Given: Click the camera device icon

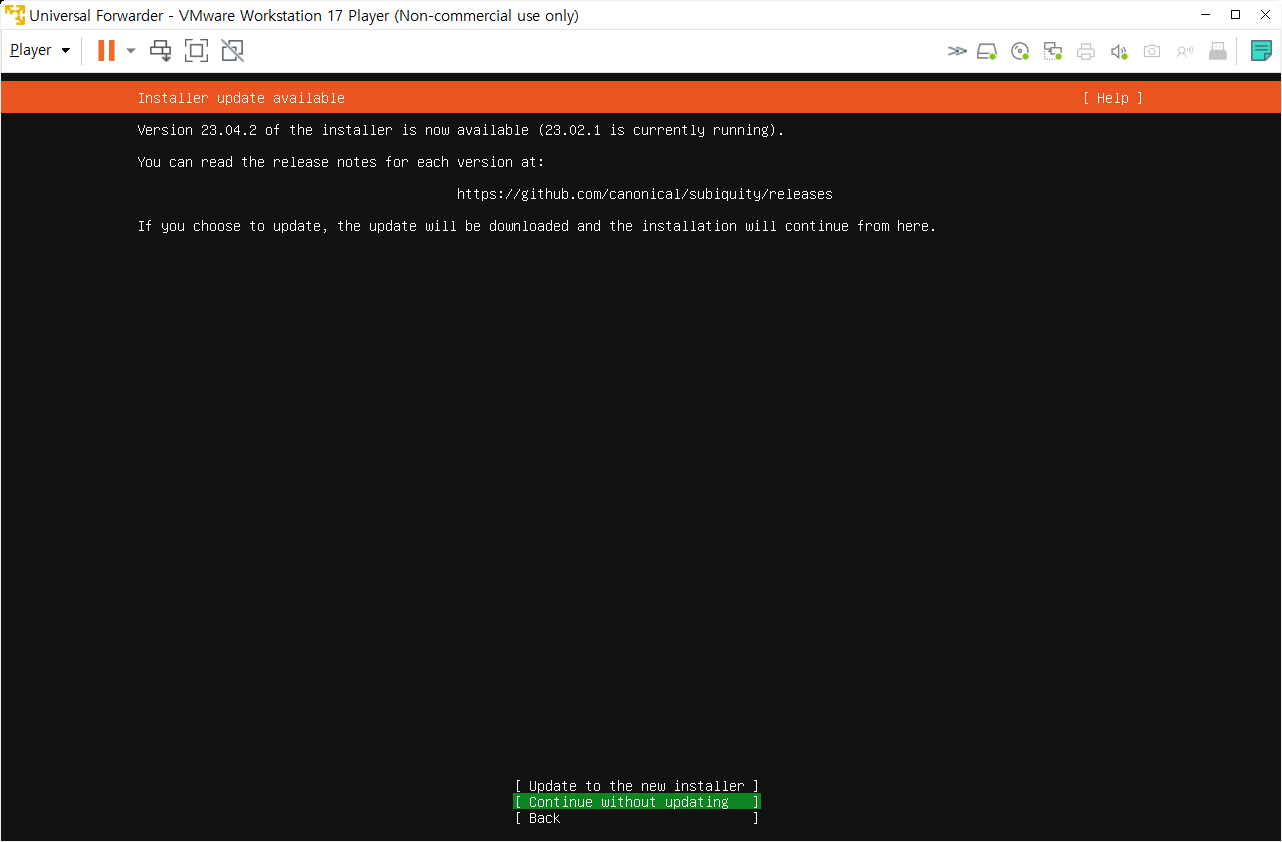Looking at the screenshot, I should coord(1152,51).
